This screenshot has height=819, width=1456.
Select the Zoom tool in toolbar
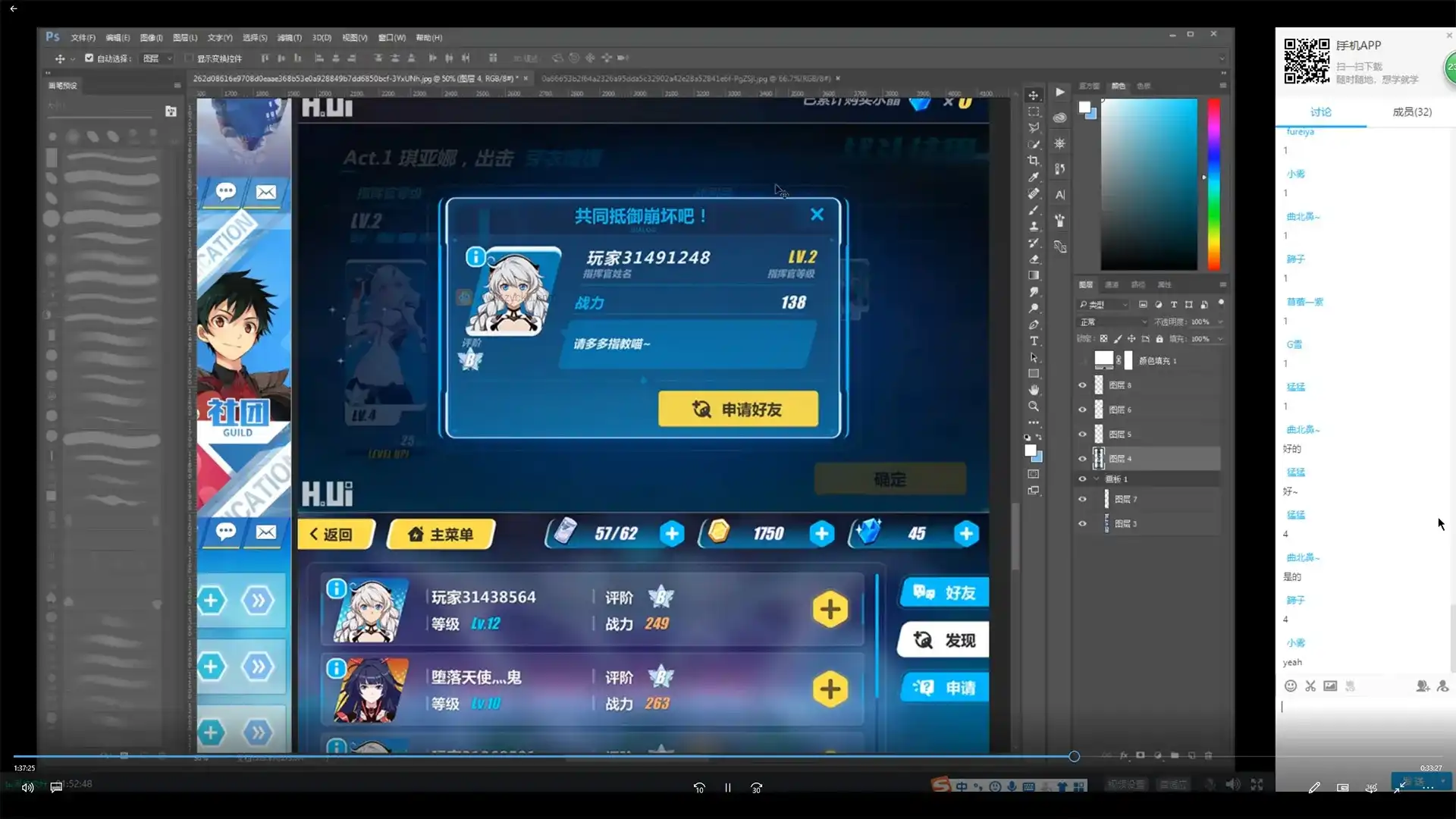pyautogui.click(x=1033, y=406)
